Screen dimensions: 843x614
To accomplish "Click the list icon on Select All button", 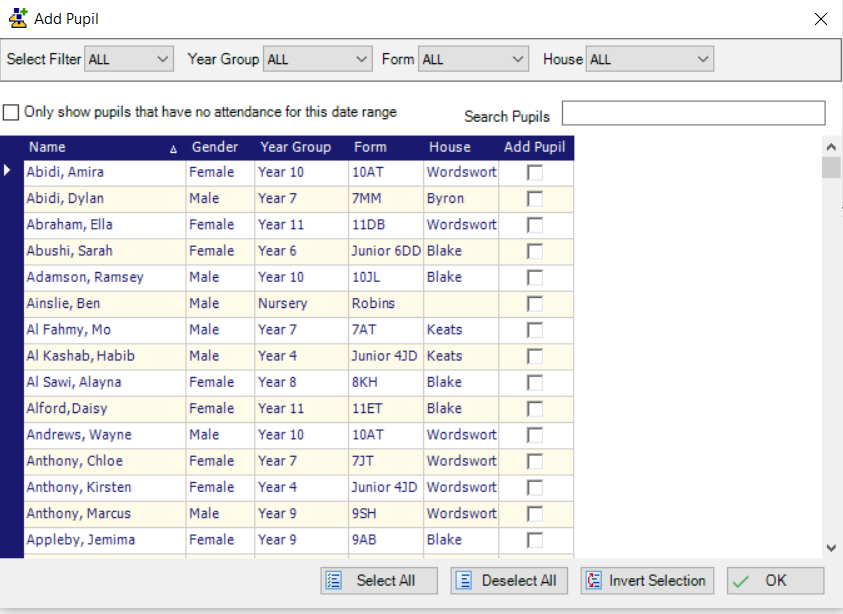I will coord(333,580).
